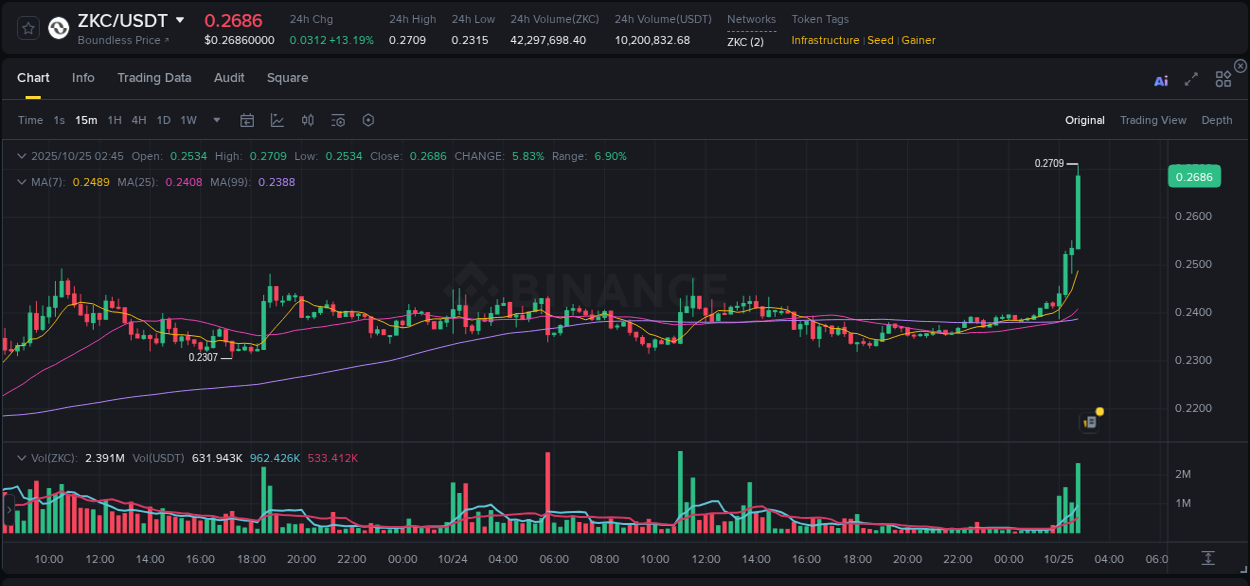
Task: Select the 1H interval
Action: (x=115, y=120)
